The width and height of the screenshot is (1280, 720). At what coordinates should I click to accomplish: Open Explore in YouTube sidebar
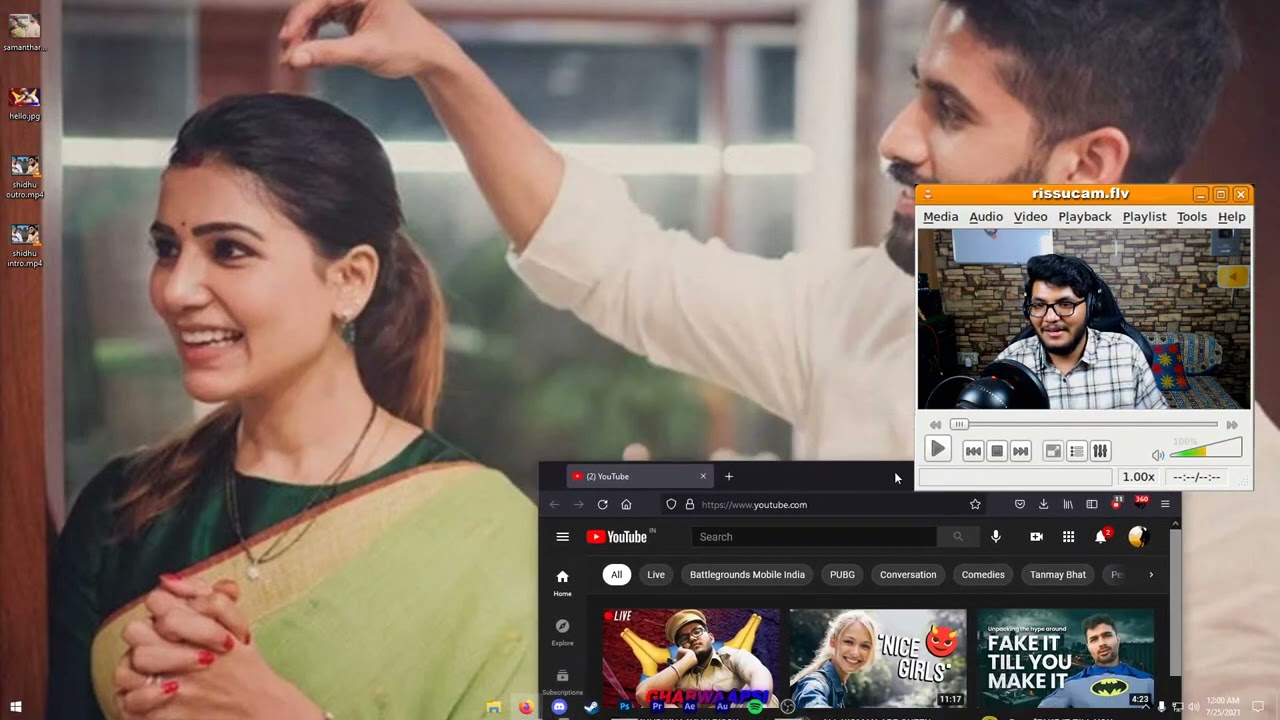[x=562, y=631]
